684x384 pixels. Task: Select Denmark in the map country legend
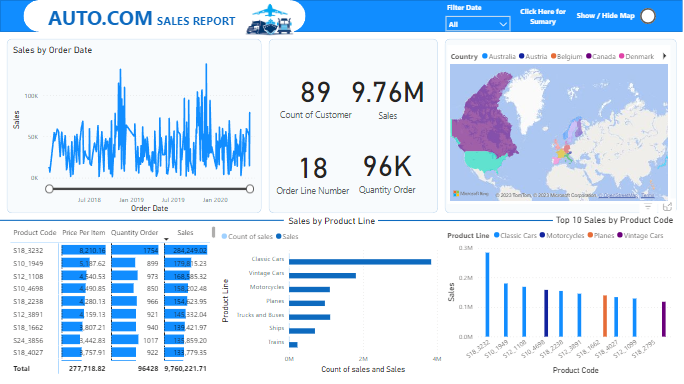(x=636, y=56)
